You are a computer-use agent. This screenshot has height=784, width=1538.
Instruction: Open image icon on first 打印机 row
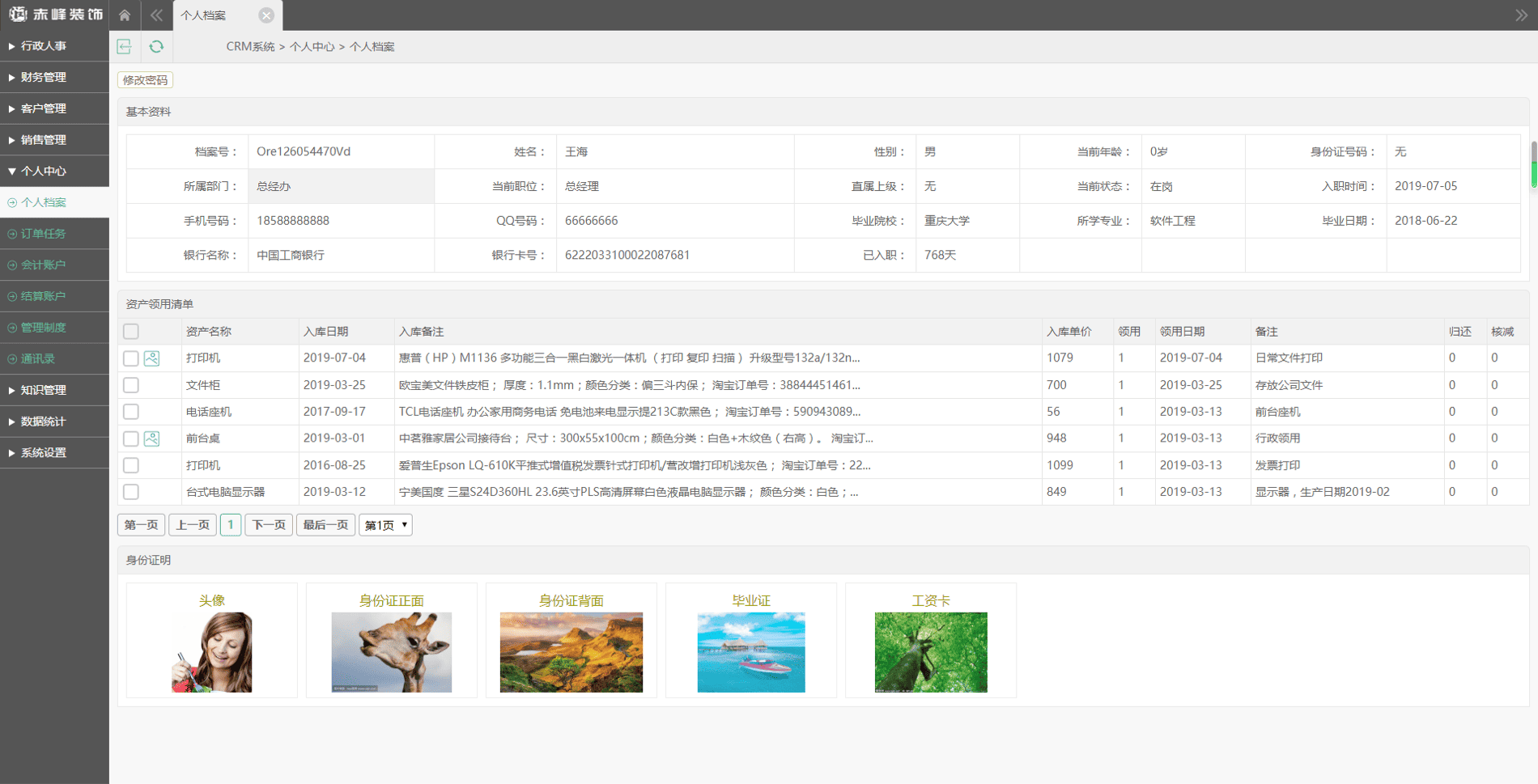pos(151,358)
